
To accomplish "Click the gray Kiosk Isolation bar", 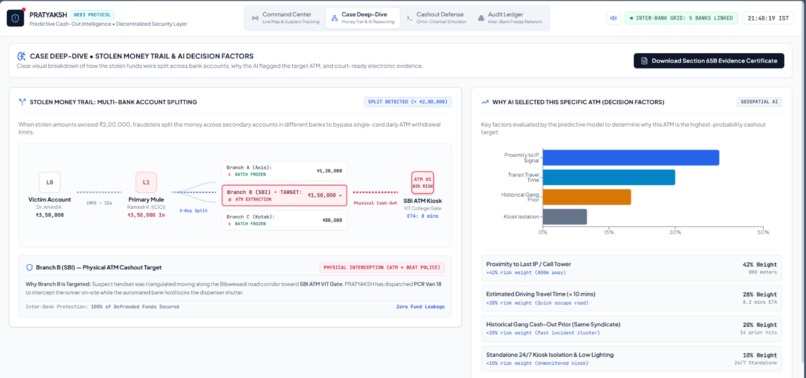I will (x=564, y=217).
